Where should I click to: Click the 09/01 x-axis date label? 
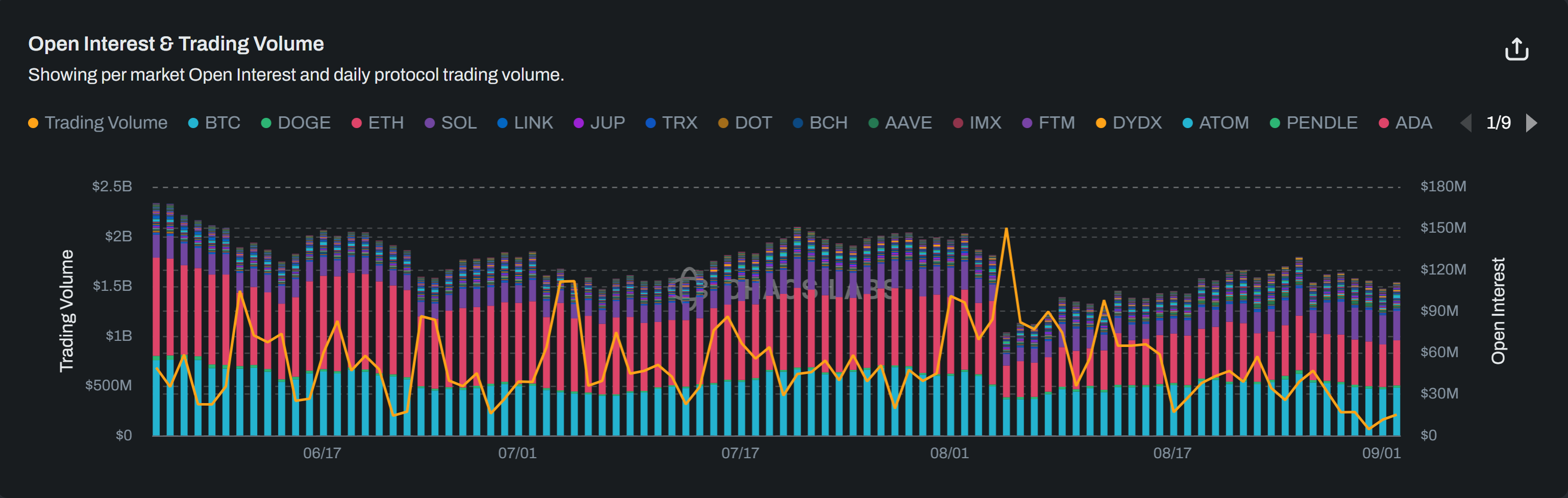(x=1381, y=453)
